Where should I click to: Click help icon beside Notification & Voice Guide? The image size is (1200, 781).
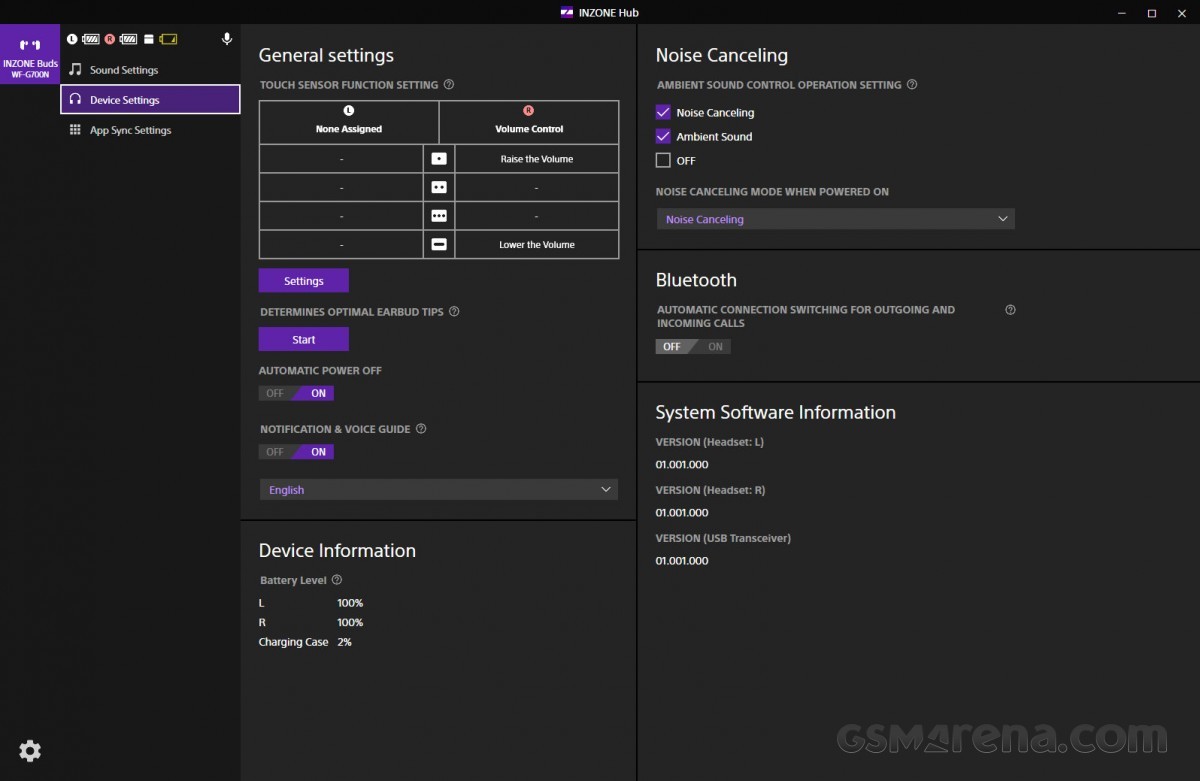(x=421, y=429)
